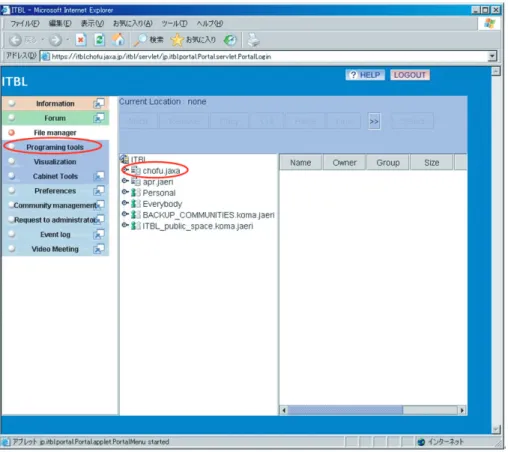Image resolution: width=508 pixels, height=452 pixels.
Task: Click the Owner column header
Action: click(x=344, y=163)
